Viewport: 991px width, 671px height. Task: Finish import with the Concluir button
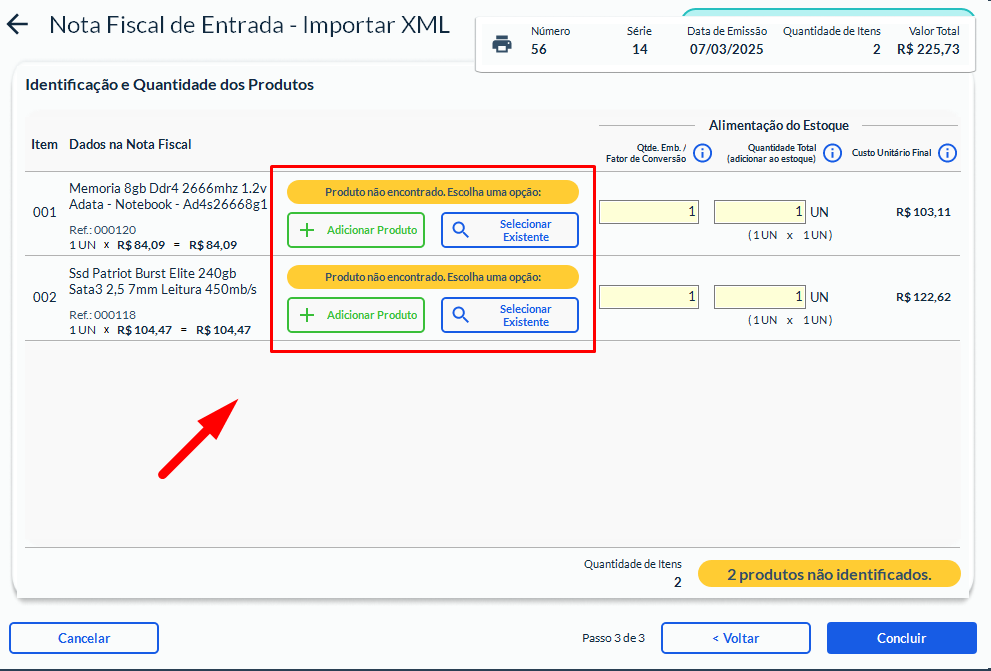tap(901, 638)
